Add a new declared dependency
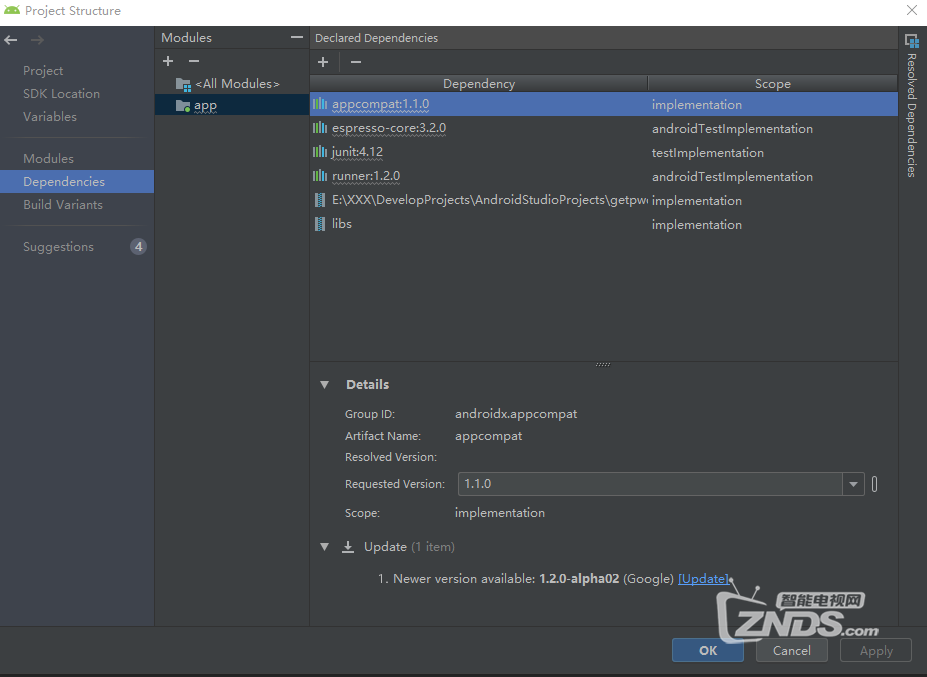Image resolution: width=927 pixels, height=677 pixels. [323, 62]
